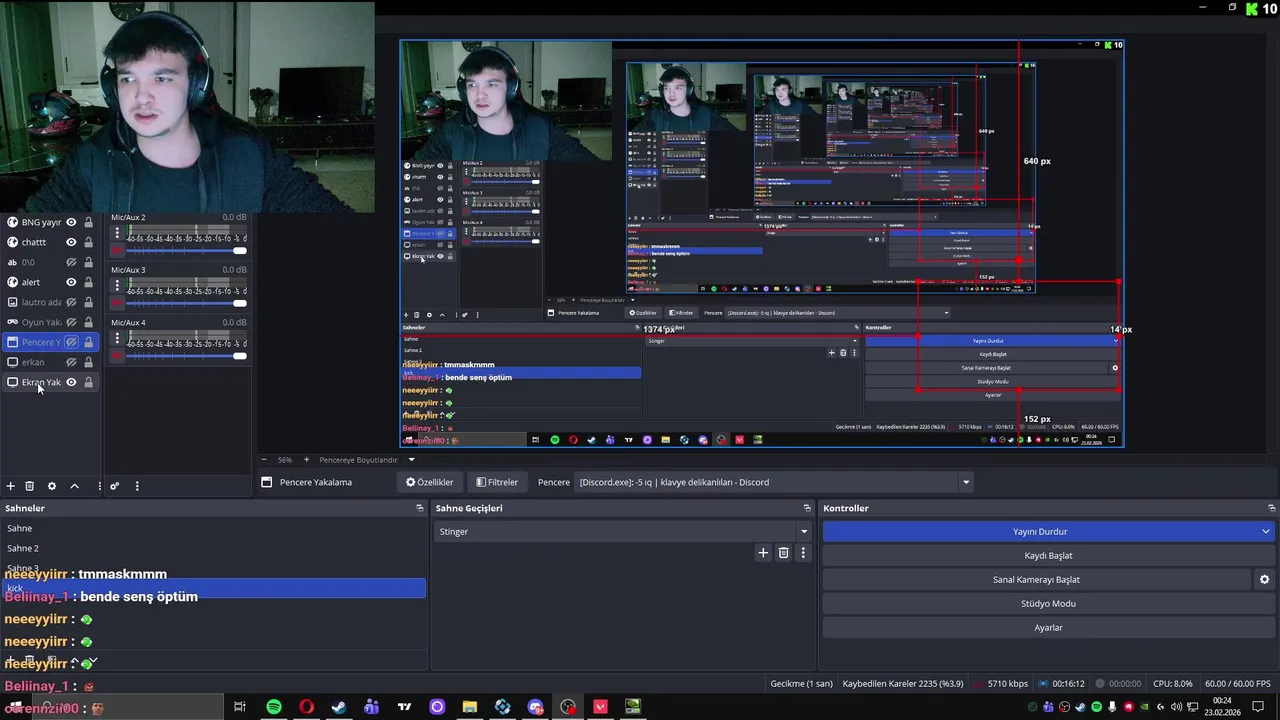Undock the Kontroller panel

[1271, 508]
